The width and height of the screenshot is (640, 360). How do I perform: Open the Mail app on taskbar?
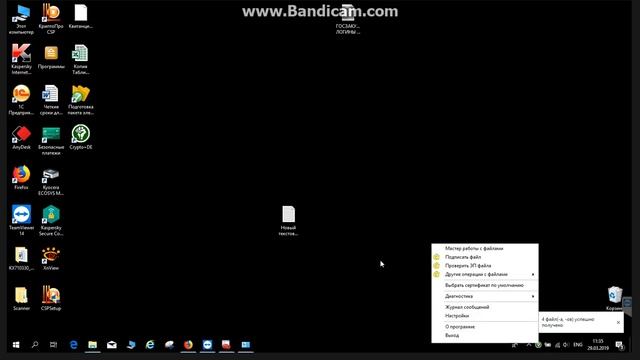click(x=112, y=345)
